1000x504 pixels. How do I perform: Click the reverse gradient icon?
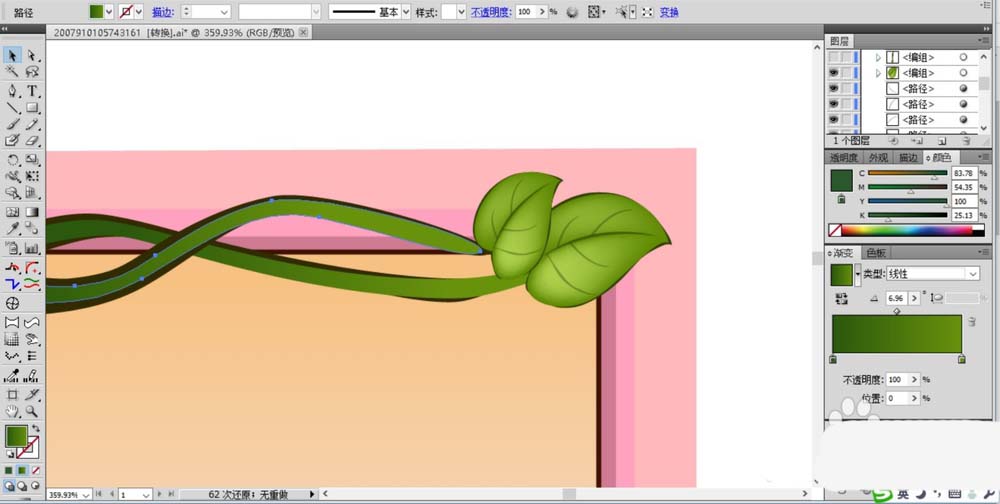pyautogui.click(x=840, y=298)
